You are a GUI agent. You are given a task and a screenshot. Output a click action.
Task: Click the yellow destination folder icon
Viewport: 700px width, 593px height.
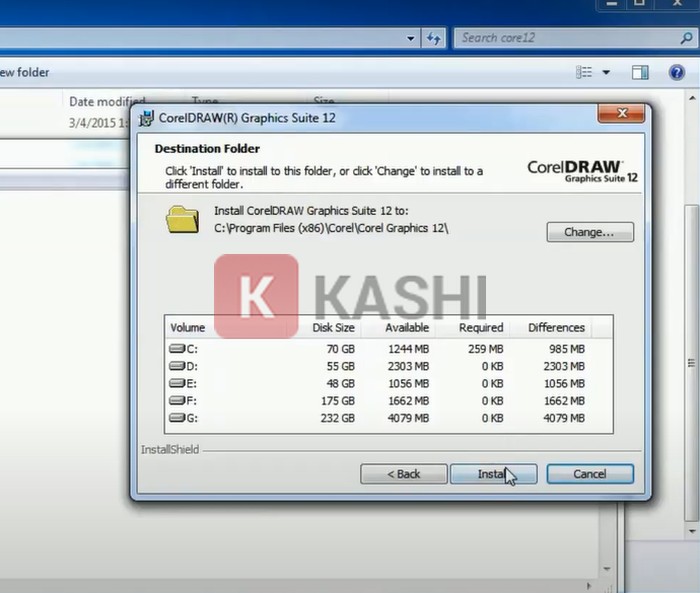pyautogui.click(x=183, y=219)
